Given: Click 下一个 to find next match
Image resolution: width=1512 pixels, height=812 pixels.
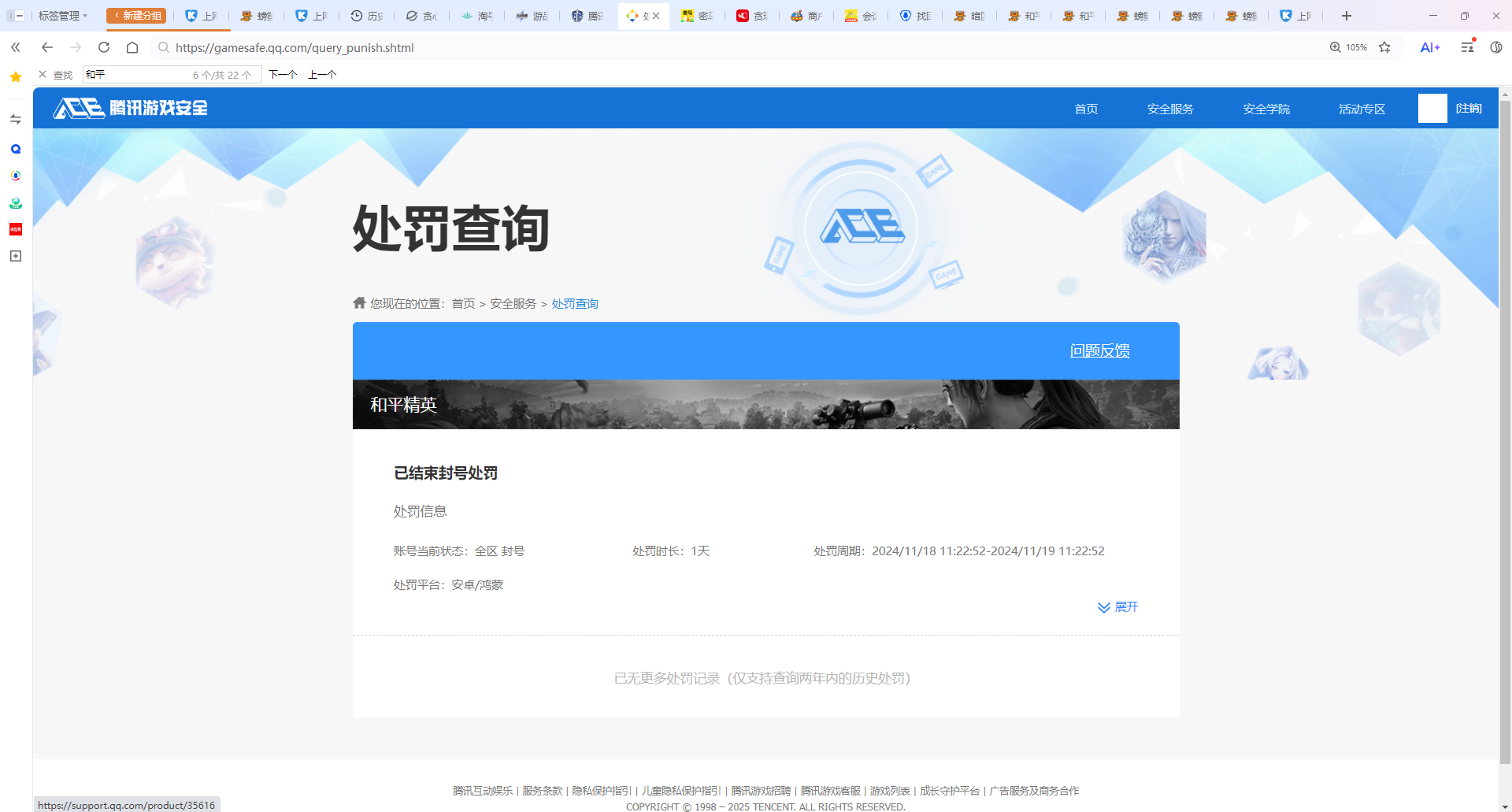Looking at the screenshot, I should 283,75.
